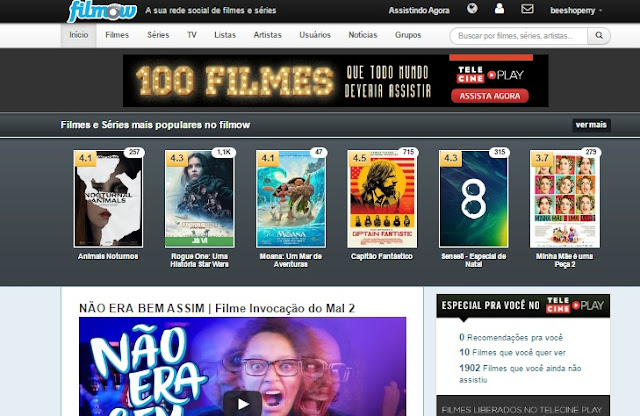Play the Não Era Bem Assim video
This screenshot has height=416, width=640.
242,404
